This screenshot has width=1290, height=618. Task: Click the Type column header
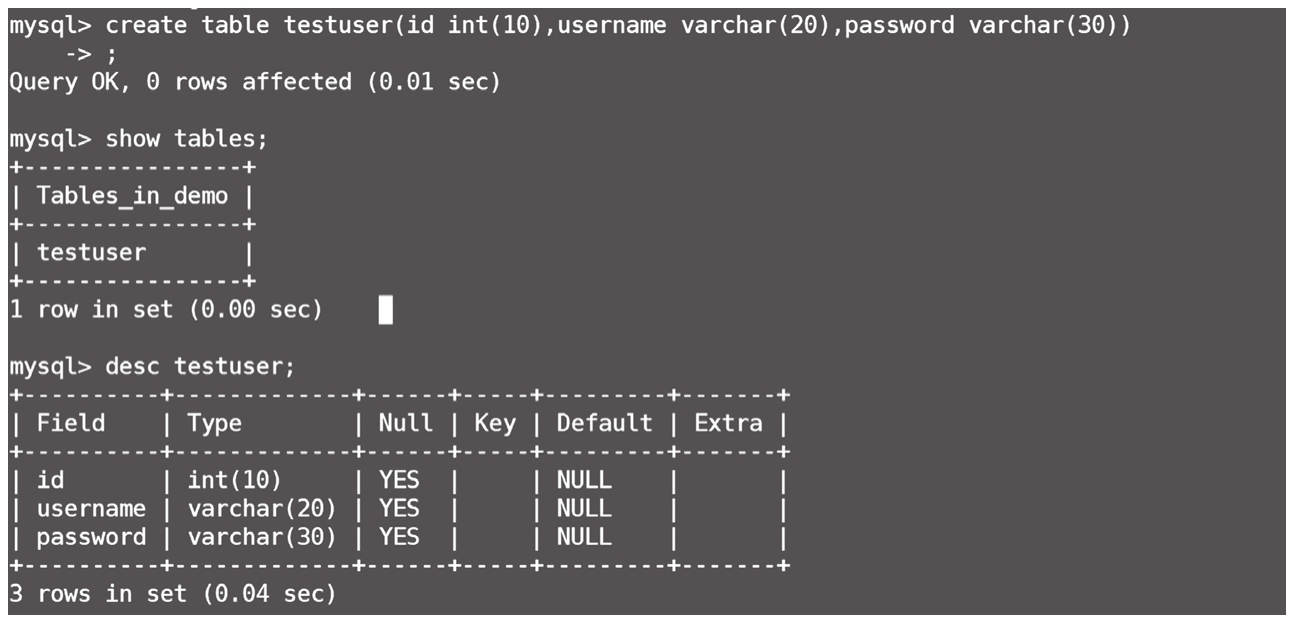(x=215, y=424)
